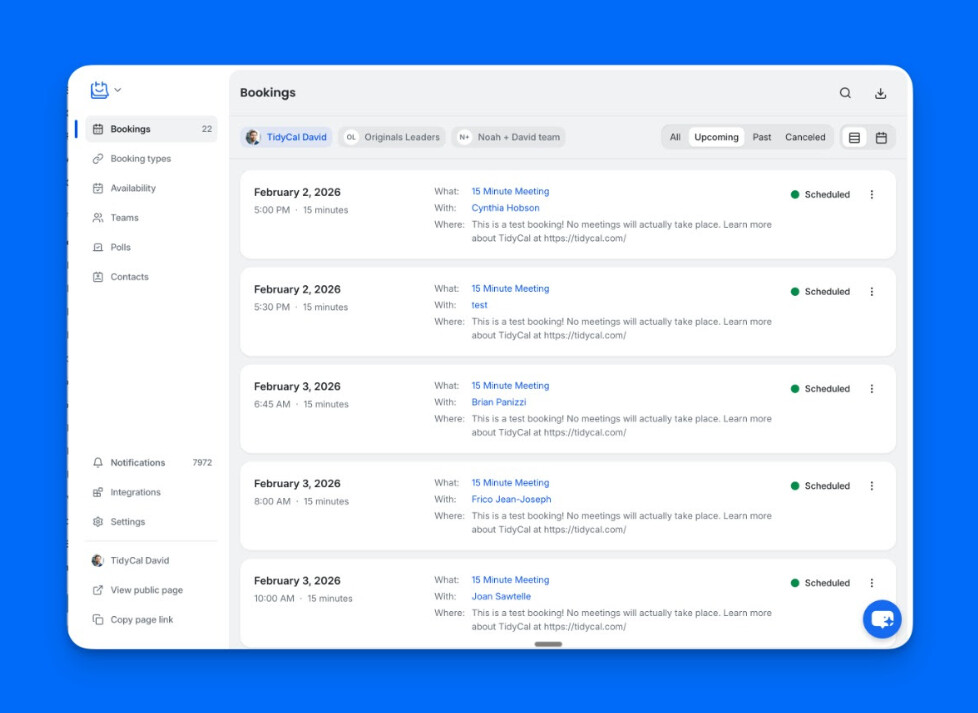978x713 pixels.
Task: Click the Polls icon in sidebar
Action: pos(98,247)
